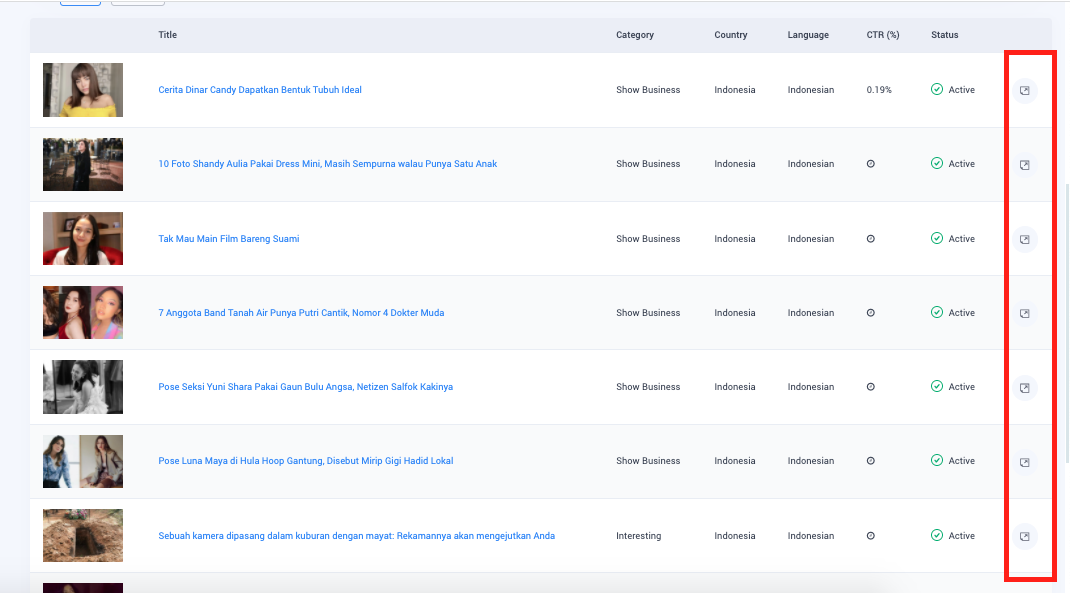Viewport: 1070px width, 593px height.
Task: Click open-in-new icon for 10 Foto Shandy Aulia row
Action: [x=1024, y=165]
